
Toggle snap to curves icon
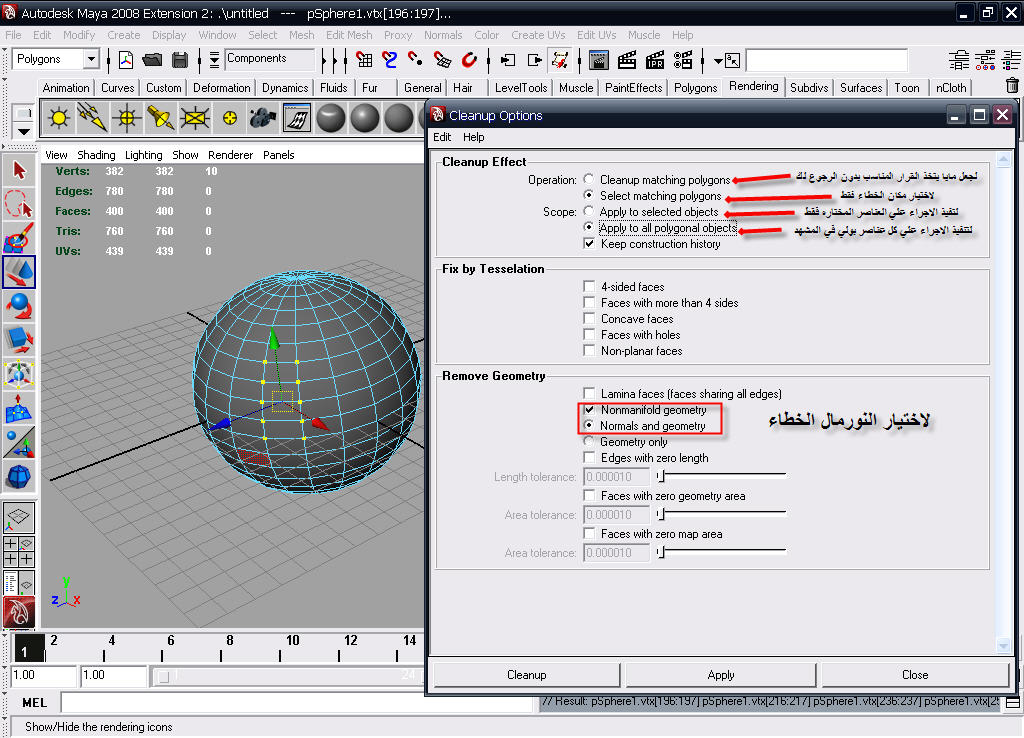coord(390,60)
